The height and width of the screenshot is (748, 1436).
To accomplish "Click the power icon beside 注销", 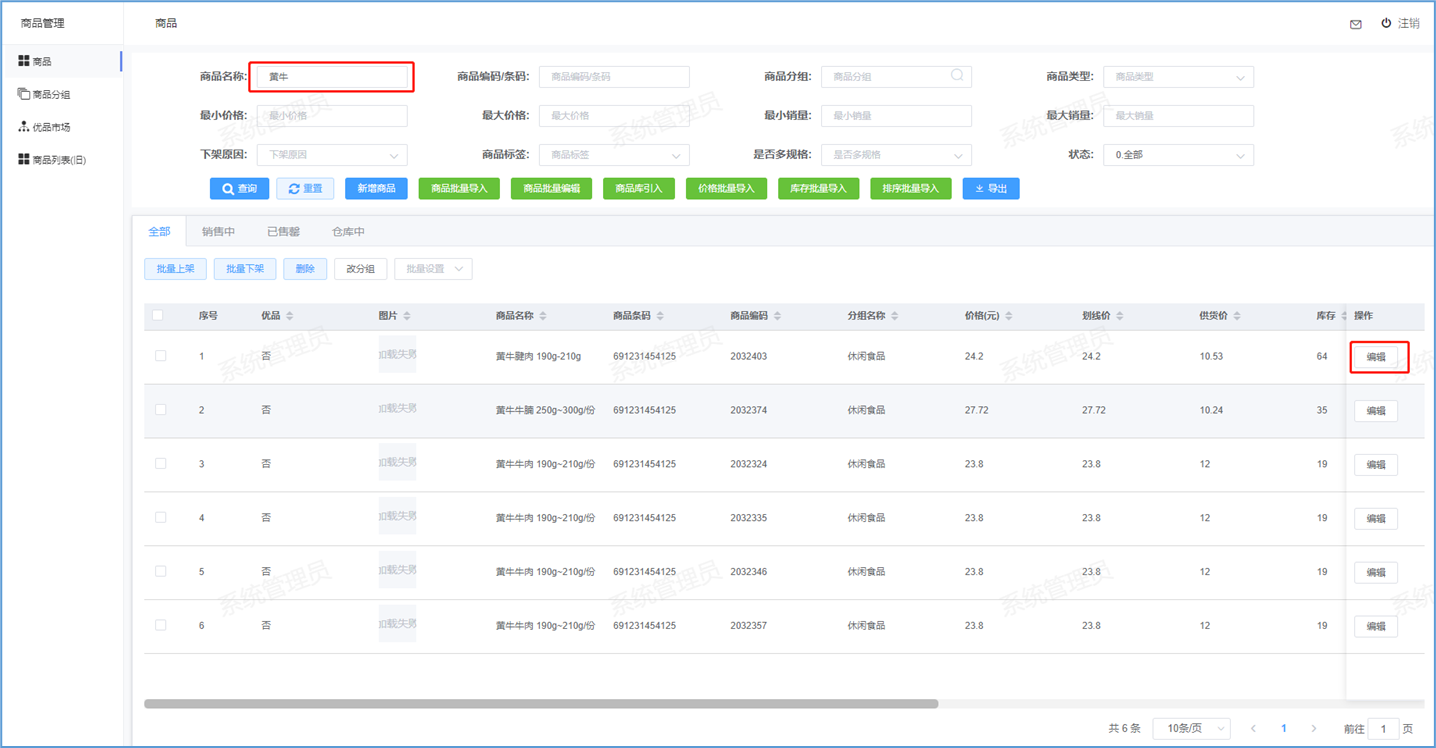I will (1386, 23).
